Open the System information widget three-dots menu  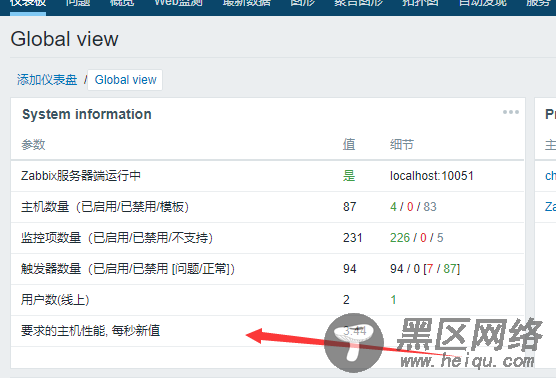(511, 112)
